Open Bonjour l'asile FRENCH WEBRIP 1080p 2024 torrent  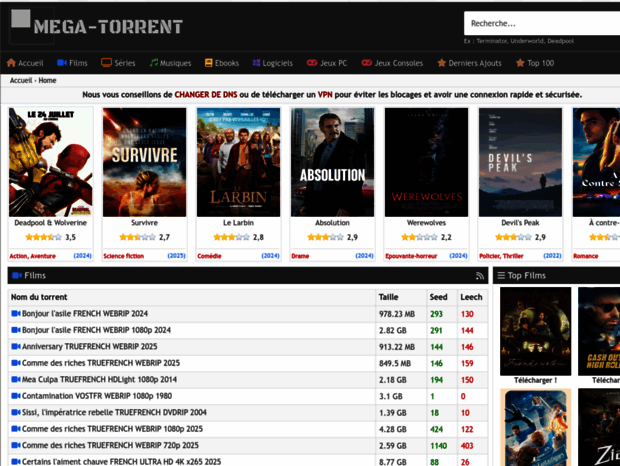click(x=96, y=330)
